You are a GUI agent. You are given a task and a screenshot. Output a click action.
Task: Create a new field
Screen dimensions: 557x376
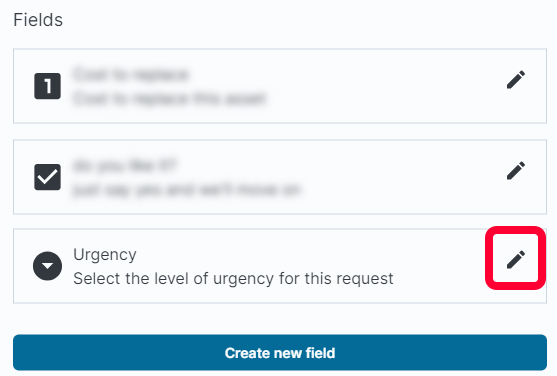tap(280, 352)
